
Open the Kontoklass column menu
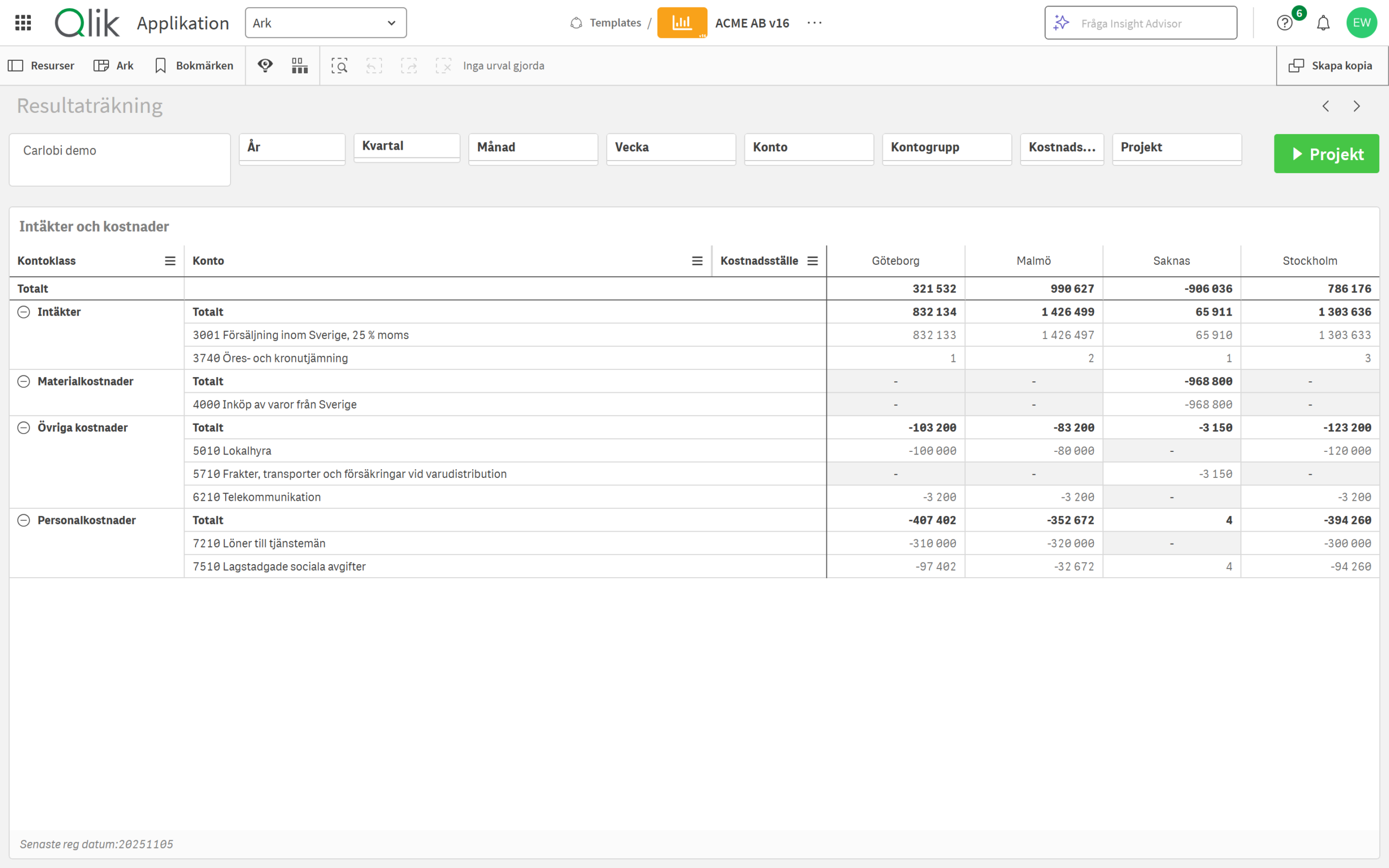click(x=170, y=260)
